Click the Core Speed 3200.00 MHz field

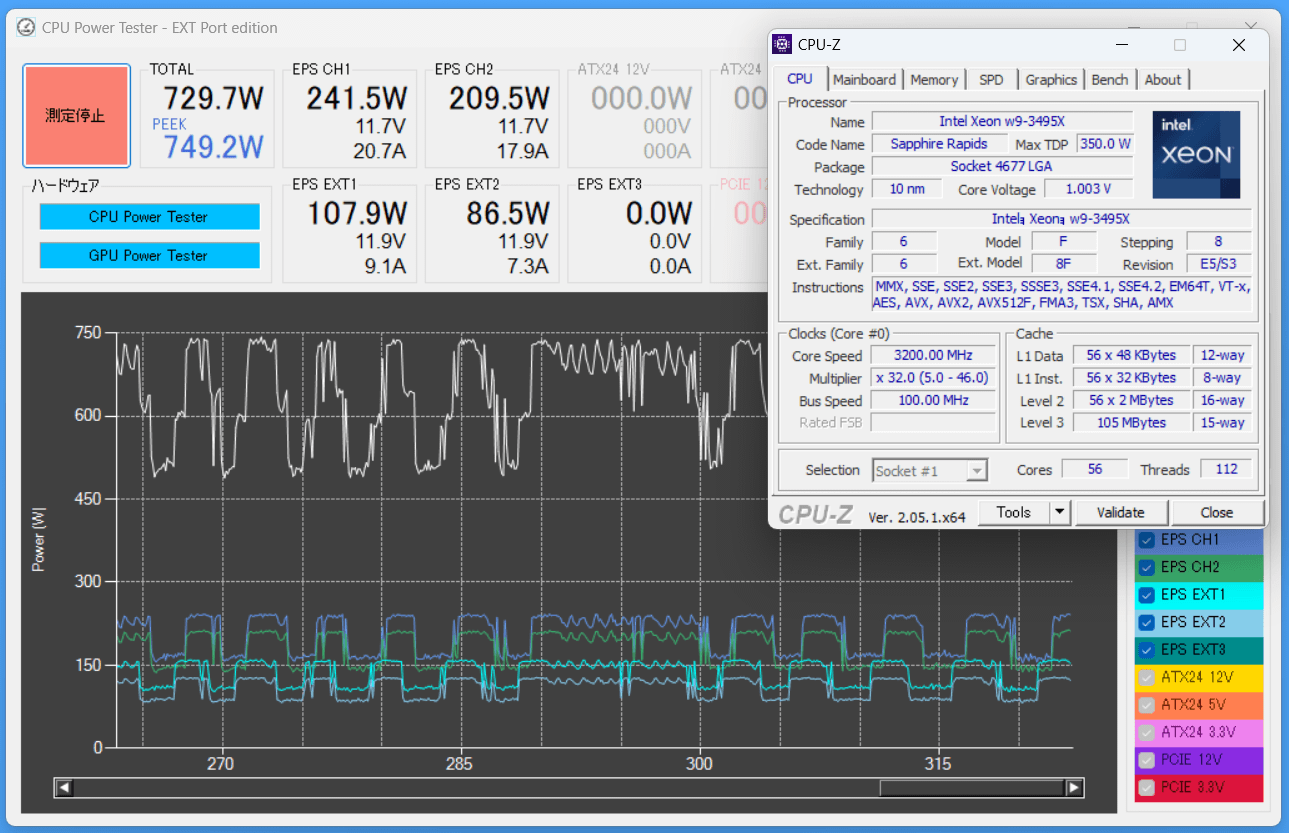click(x=934, y=355)
